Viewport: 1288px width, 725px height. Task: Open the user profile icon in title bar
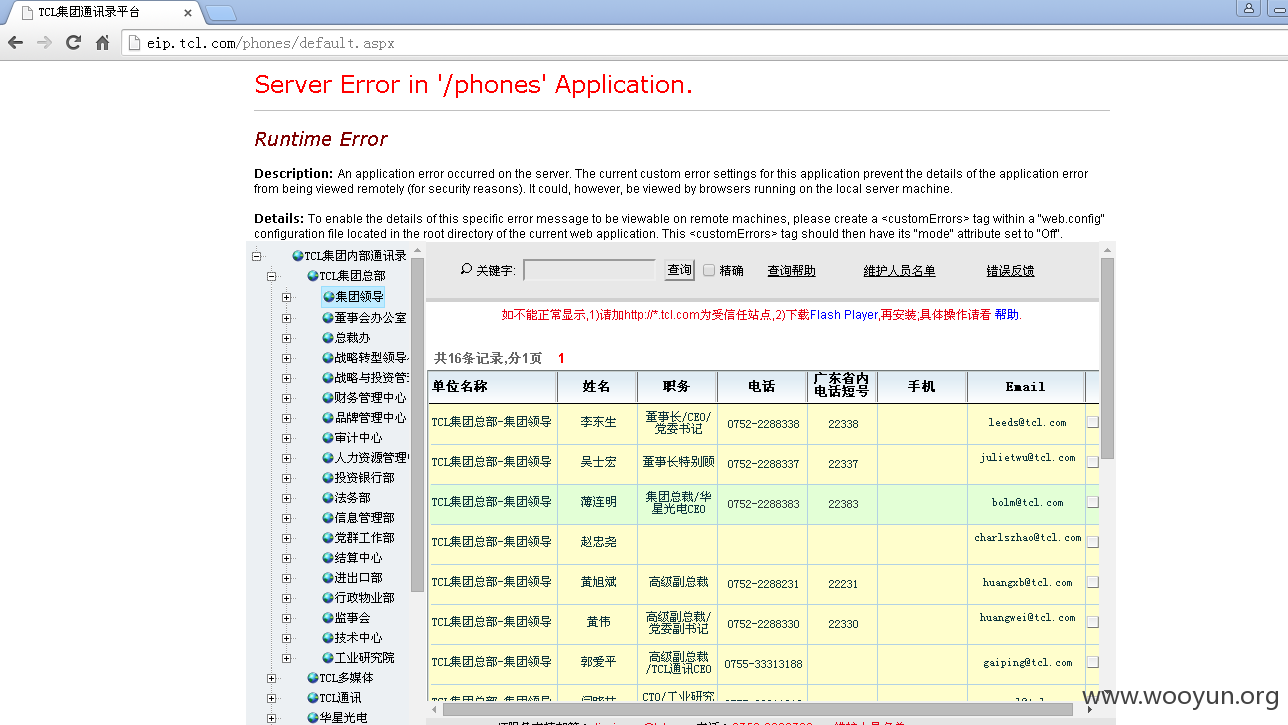tap(1248, 8)
